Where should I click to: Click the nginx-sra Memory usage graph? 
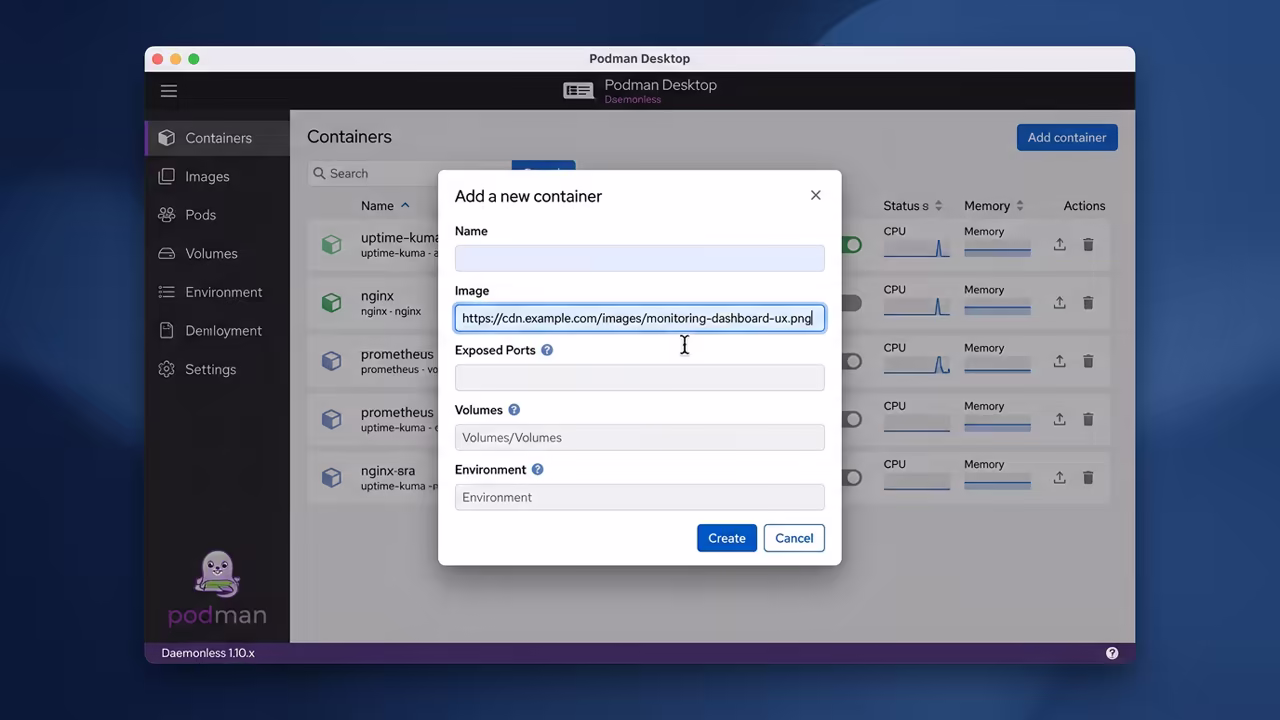997,482
